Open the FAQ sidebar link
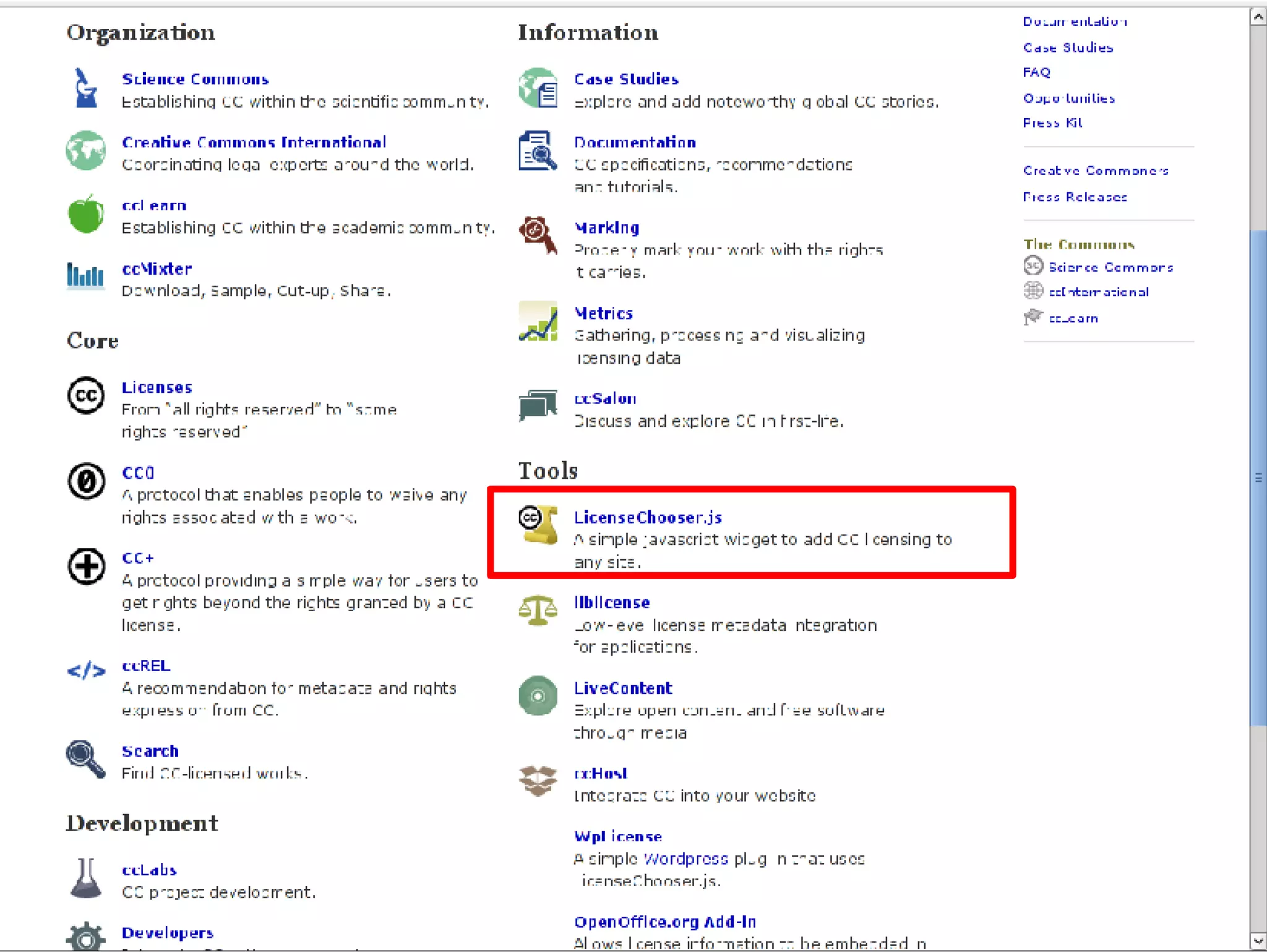This screenshot has height=952, width=1267. tap(1036, 72)
